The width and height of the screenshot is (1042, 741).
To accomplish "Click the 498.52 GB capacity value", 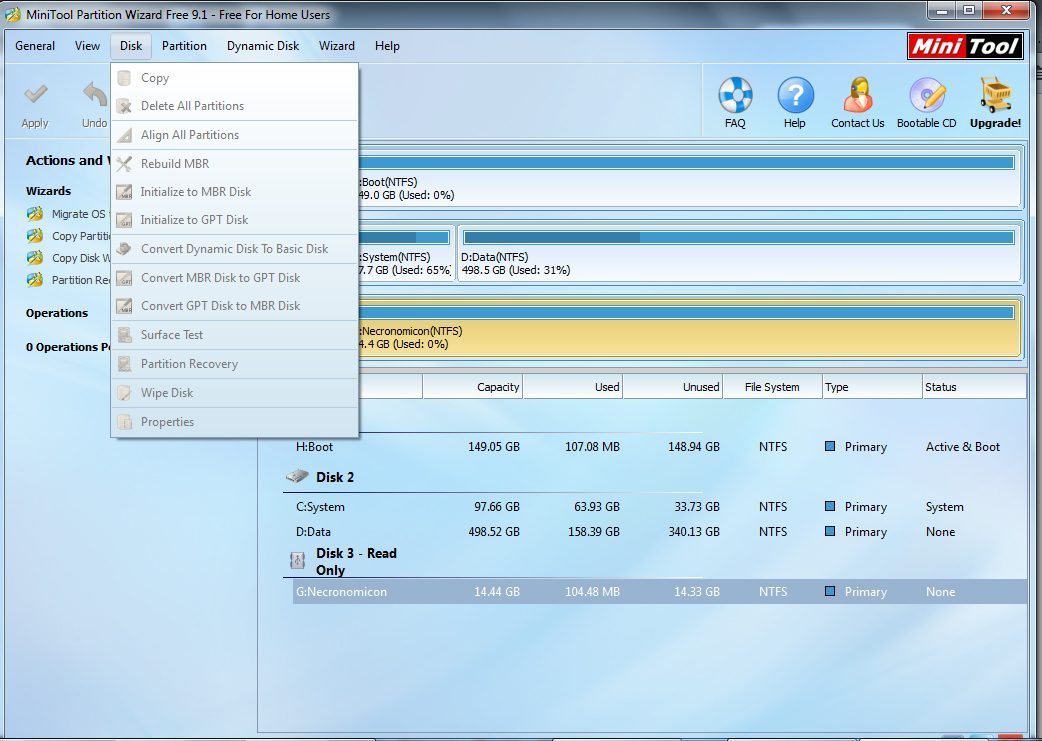I will (493, 532).
